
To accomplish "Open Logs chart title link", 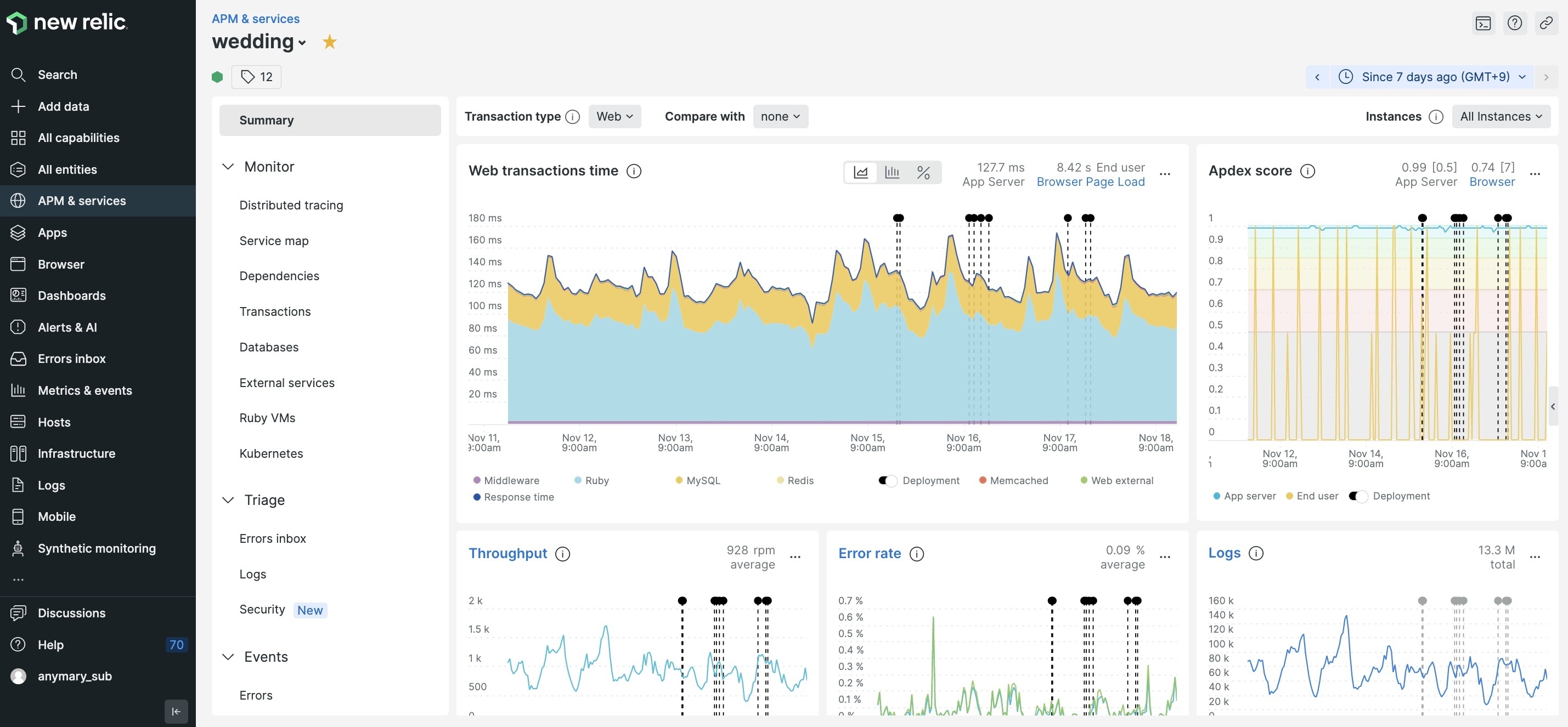I will click(x=1224, y=553).
